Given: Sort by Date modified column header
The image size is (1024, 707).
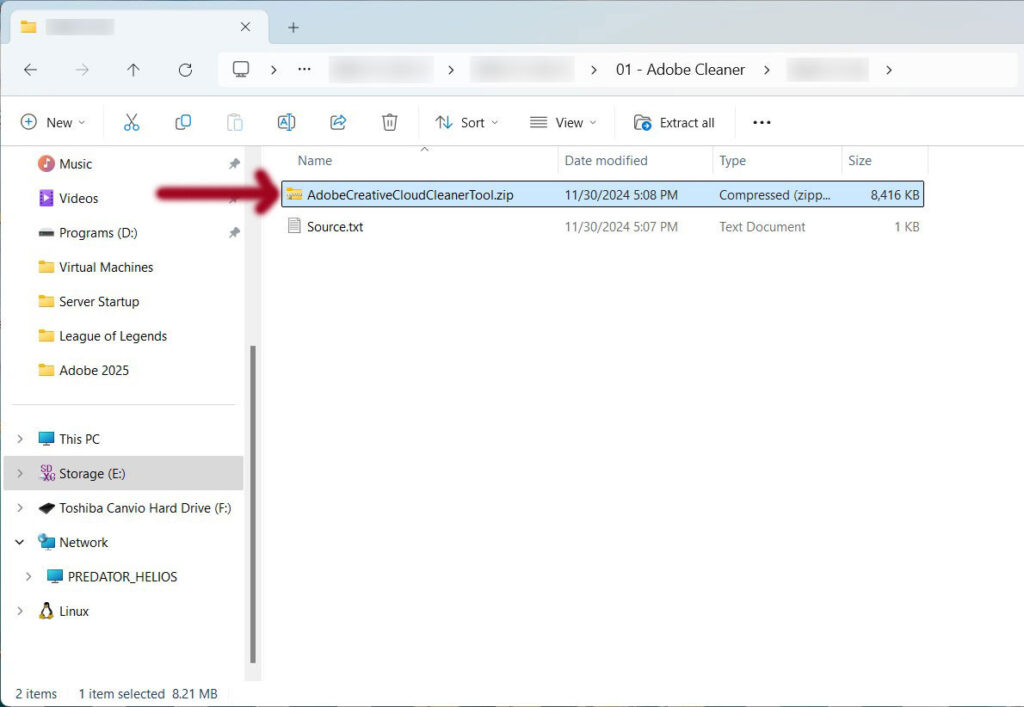Looking at the screenshot, I should [606, 161].
